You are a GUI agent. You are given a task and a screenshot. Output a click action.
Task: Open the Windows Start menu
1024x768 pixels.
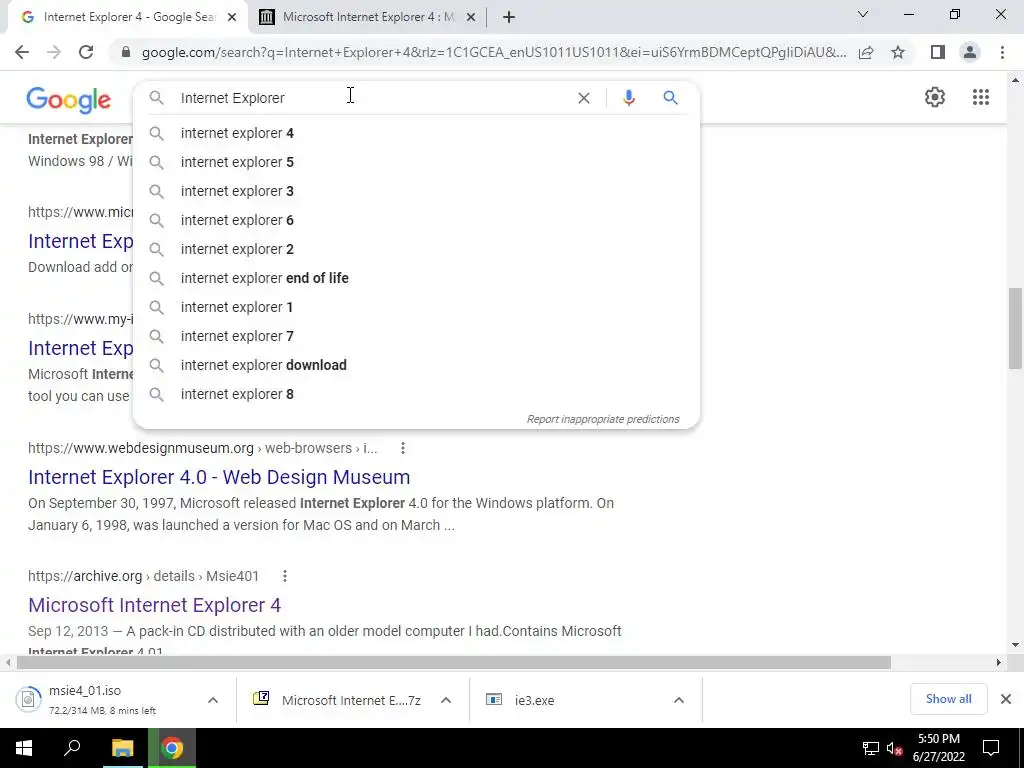(x=24, y=748)
